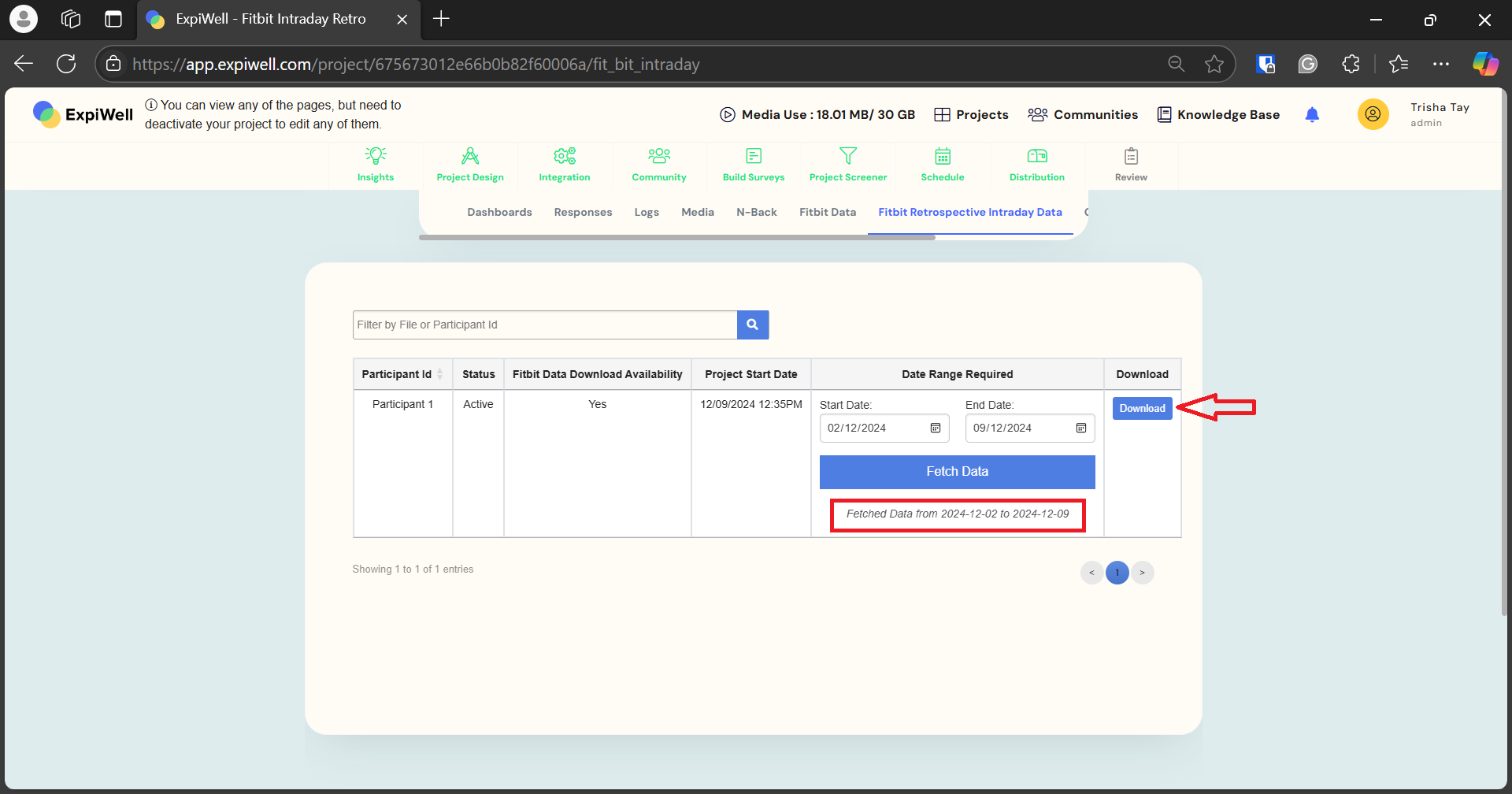Open the Start Date calendar picker icon

(x=936, y=428)
